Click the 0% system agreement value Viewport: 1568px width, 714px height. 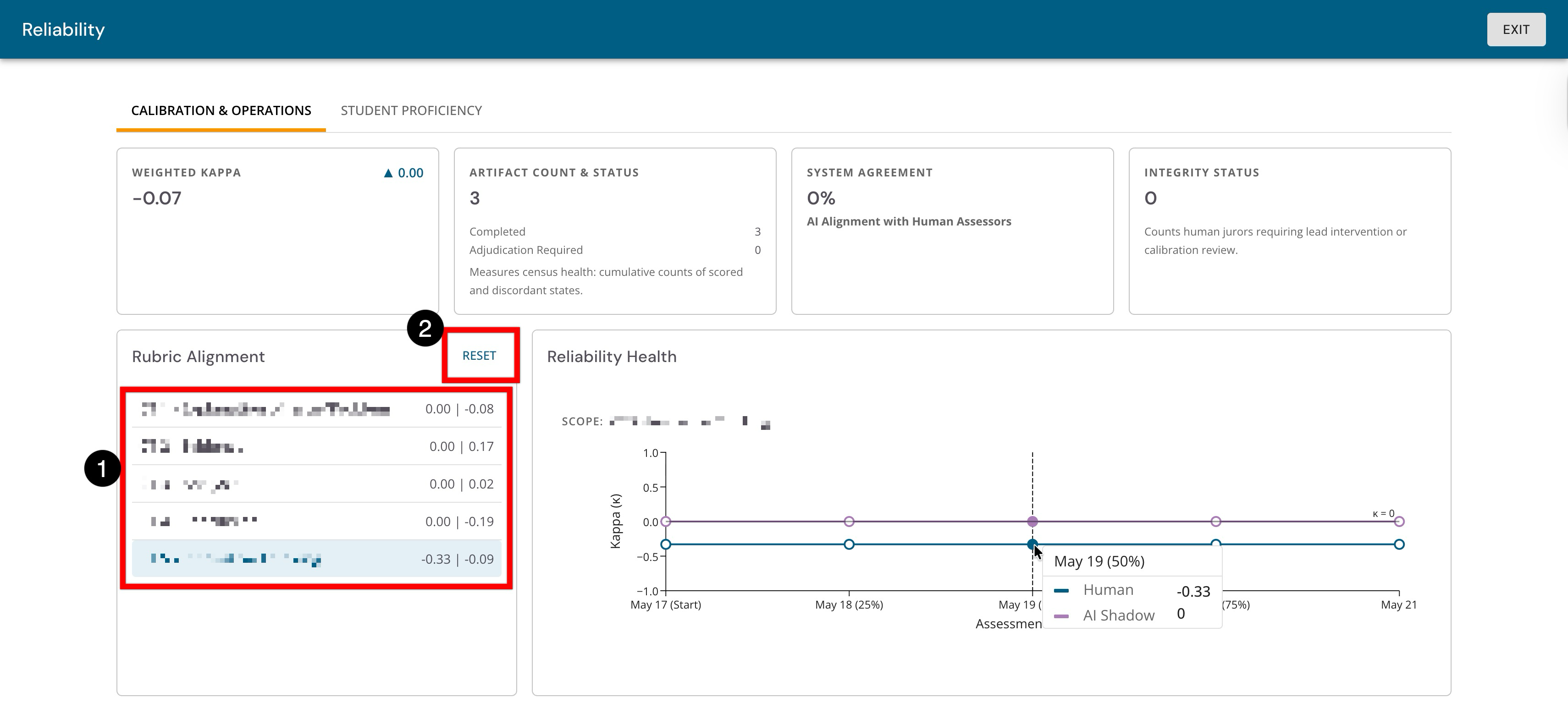coord(821,198)
